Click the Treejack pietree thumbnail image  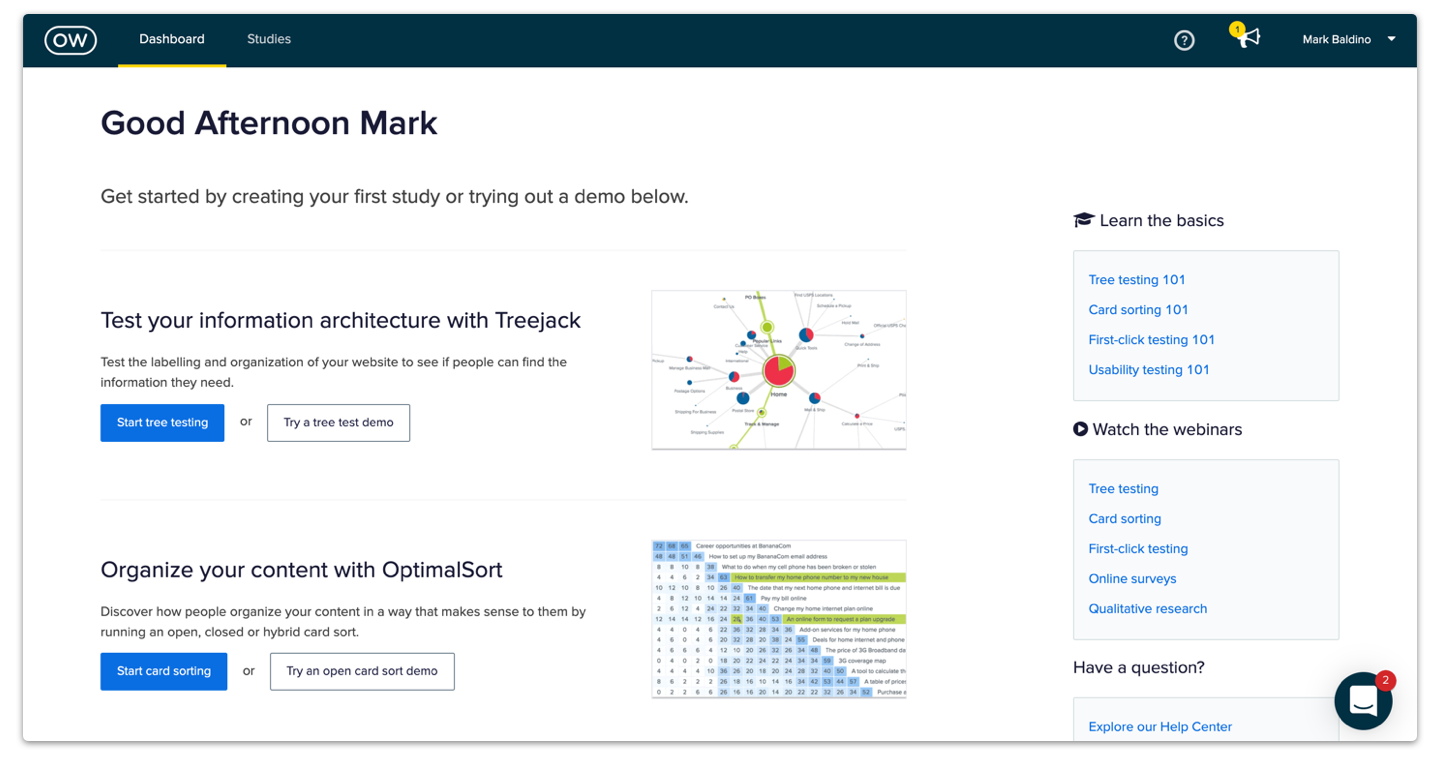click(x=779, y=370)
